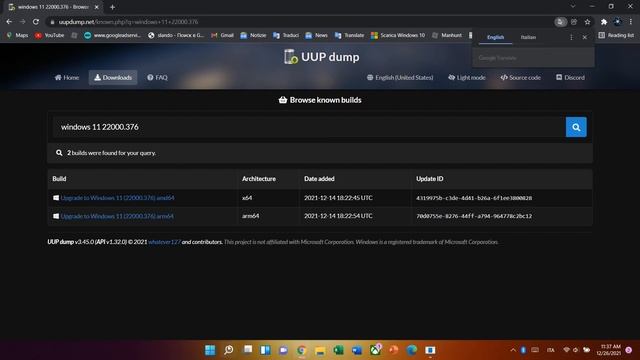Open the whatever127 author link
640x360 pixels.
(164, 242)
